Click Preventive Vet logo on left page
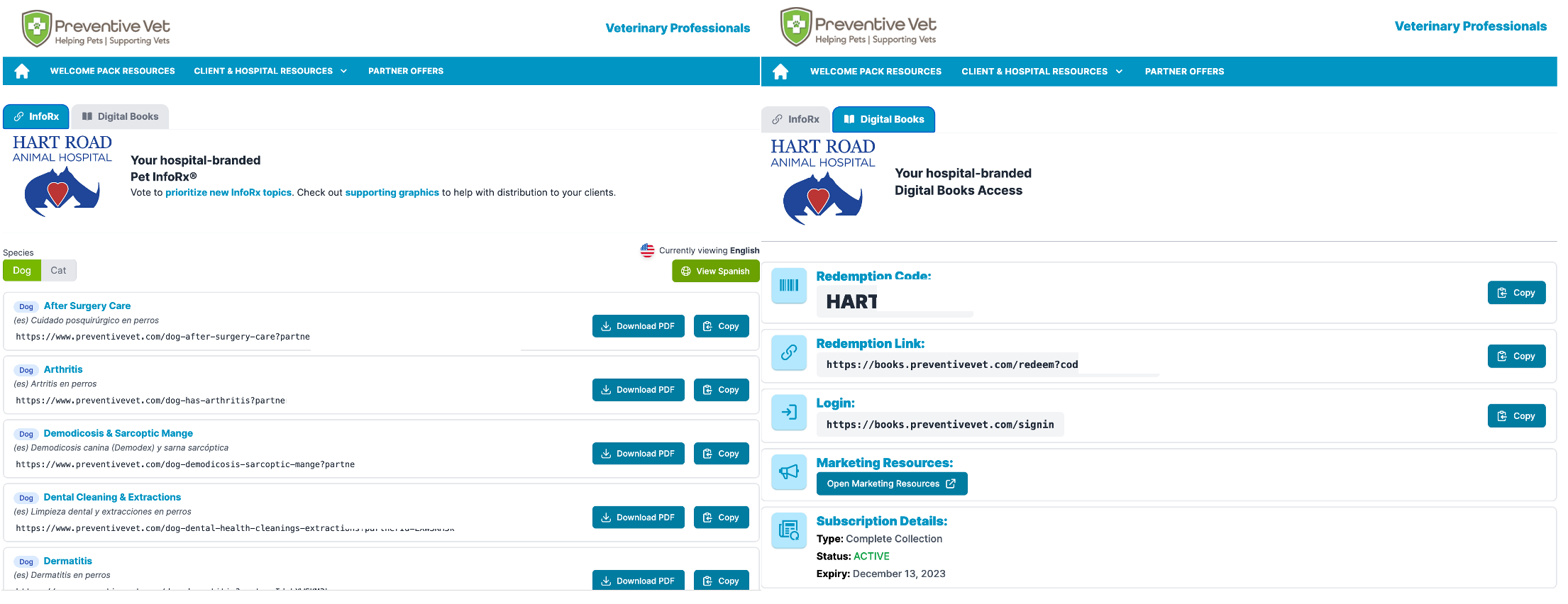The height and width of the screenshot is (604, 1568). tap(96, 28)
